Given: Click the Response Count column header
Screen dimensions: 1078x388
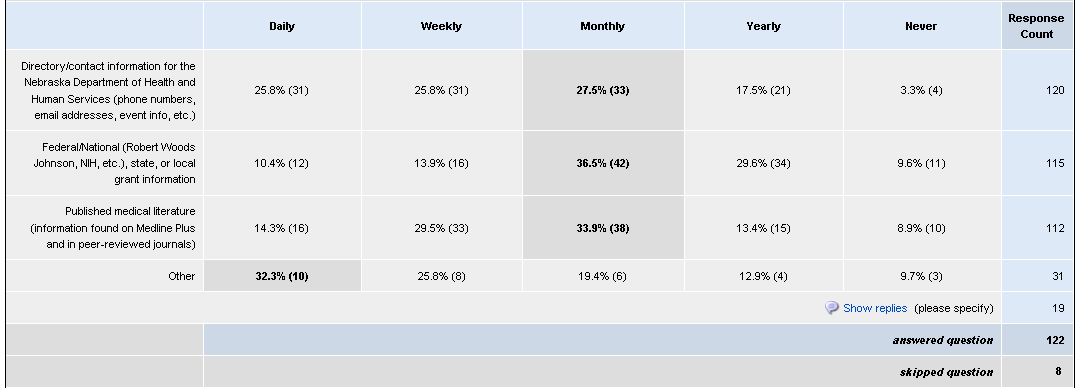Looking at the screenshot, I should pyautogui.click(x=1036, y=26).
